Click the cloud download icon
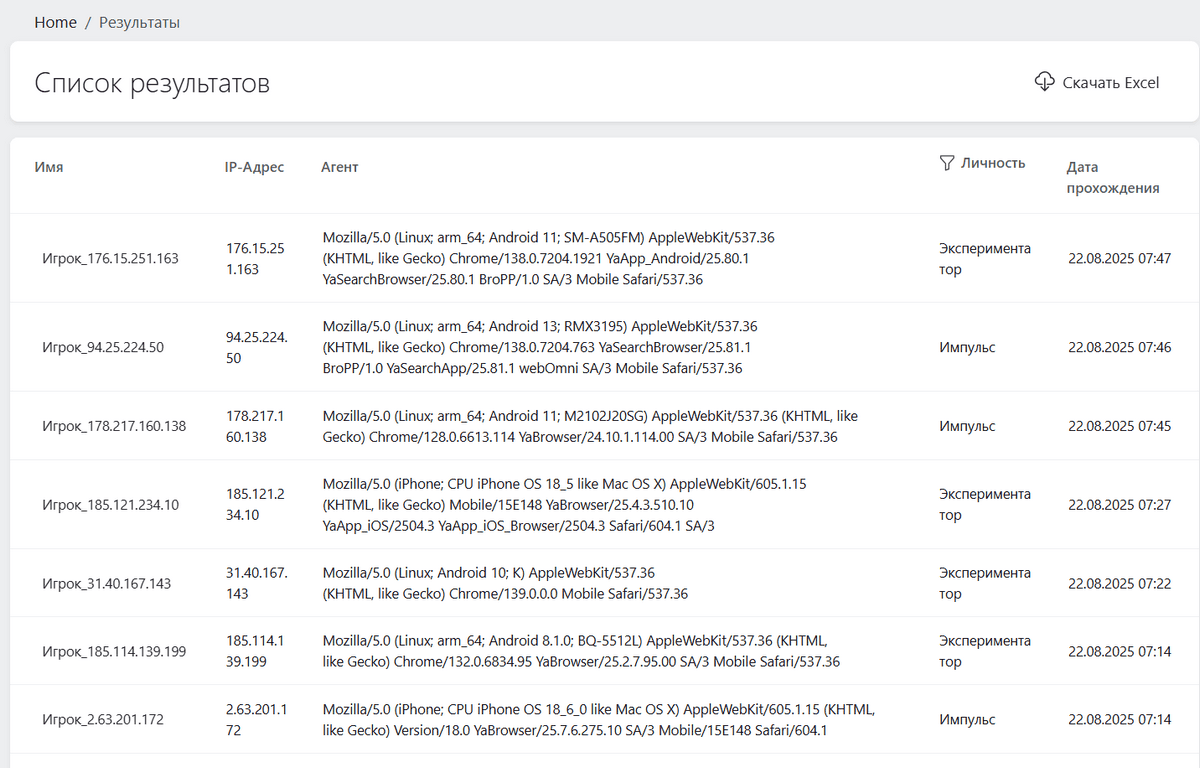Viewport: 1200px width, 768px height. click(x=1044, y=81)
